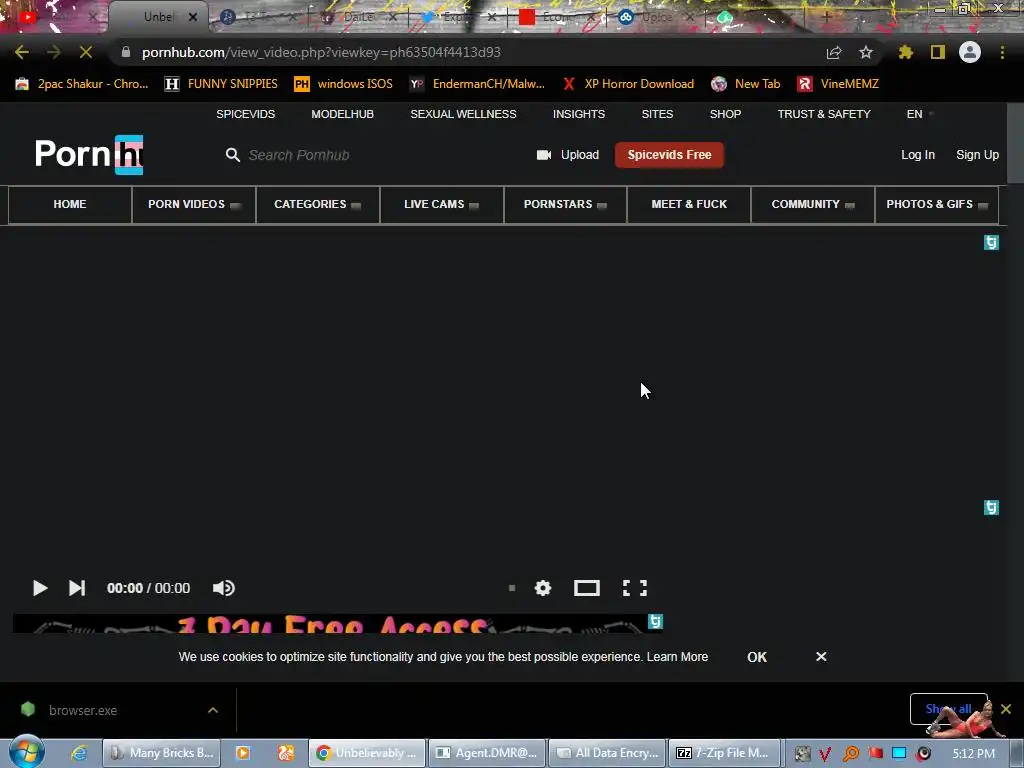Stop page loading with the X button
Screen dimensions: 1024x768
[86, 52]
